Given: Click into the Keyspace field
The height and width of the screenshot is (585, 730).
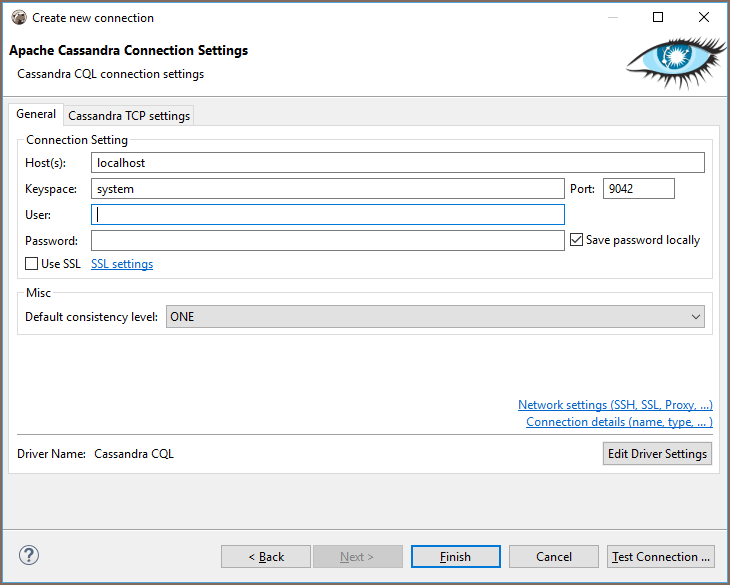Looking at the screenshot, I should pos(327,189).
